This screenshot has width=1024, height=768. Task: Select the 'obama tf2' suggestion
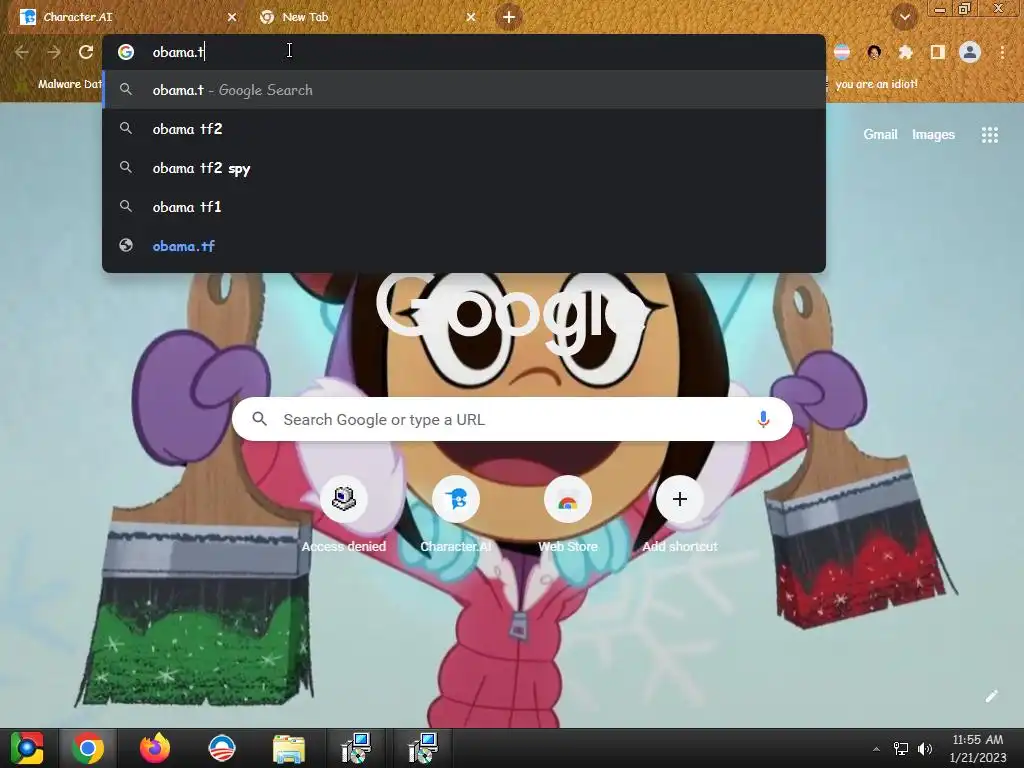[464, 129]
